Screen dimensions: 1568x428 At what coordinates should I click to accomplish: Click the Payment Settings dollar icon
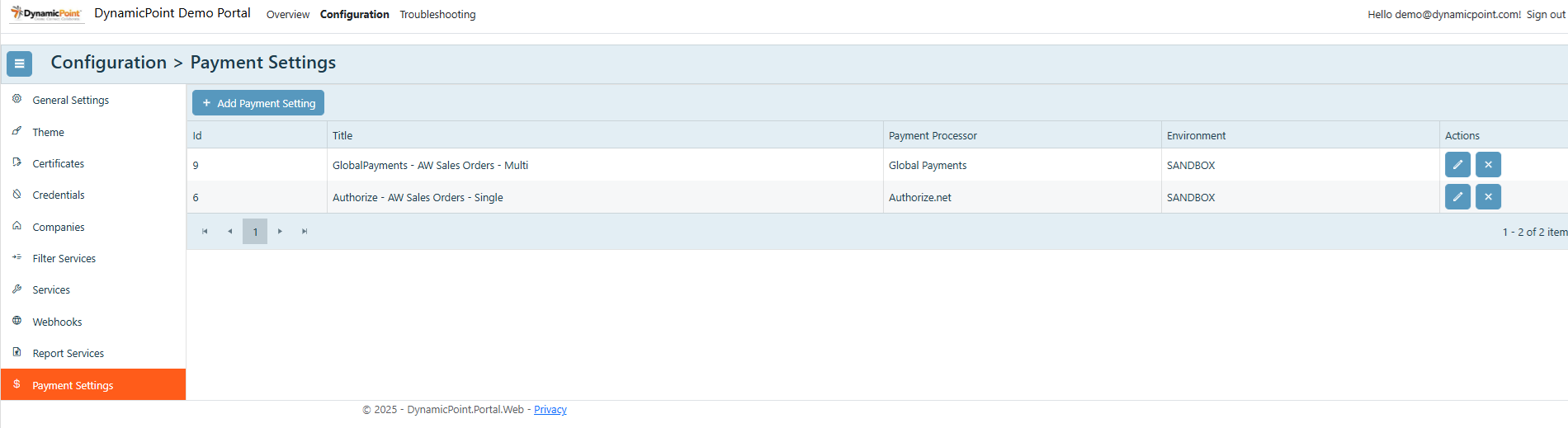pos(17,384)
